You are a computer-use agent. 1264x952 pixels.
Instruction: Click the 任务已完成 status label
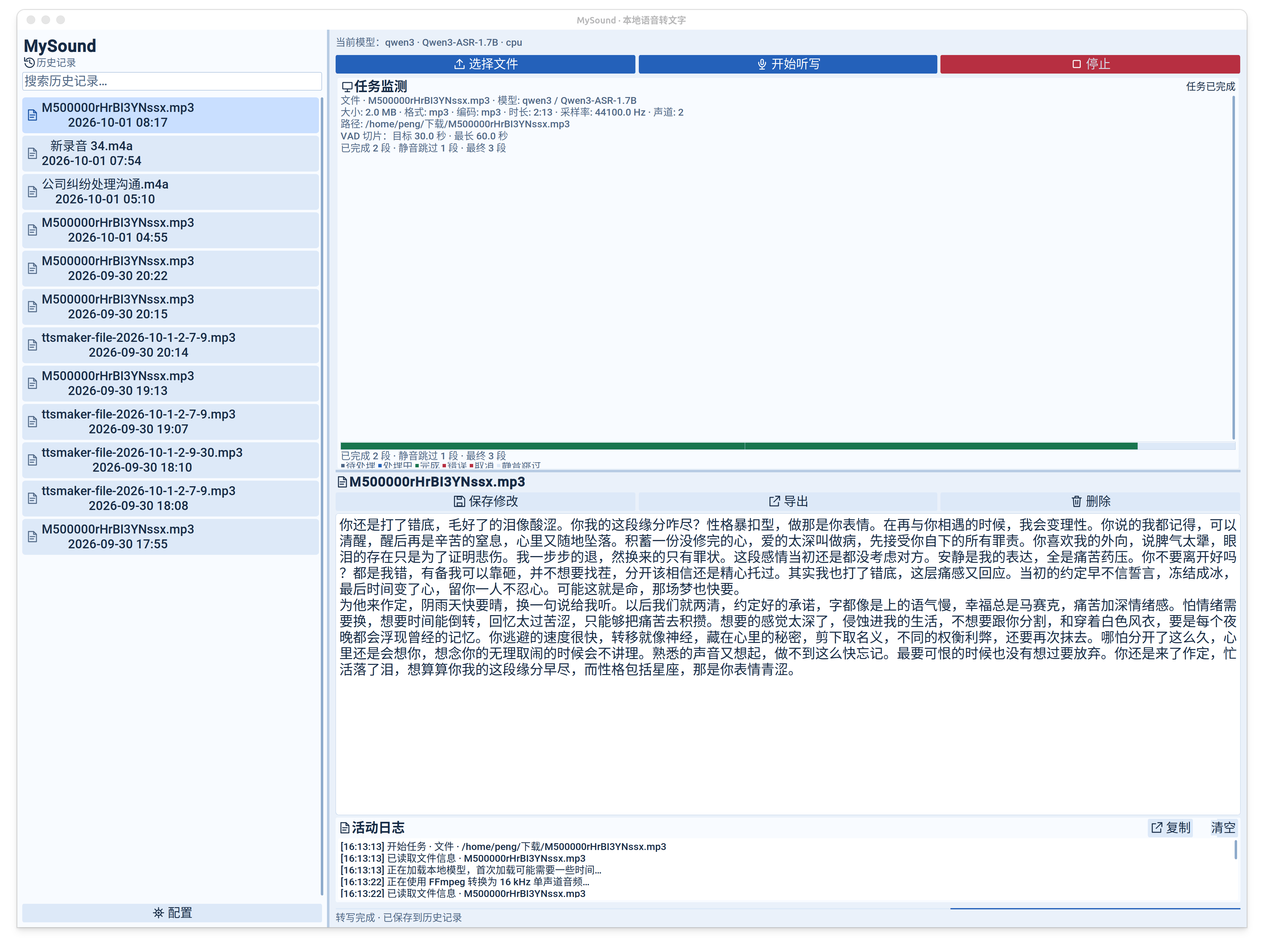[x=1210, y=86]
